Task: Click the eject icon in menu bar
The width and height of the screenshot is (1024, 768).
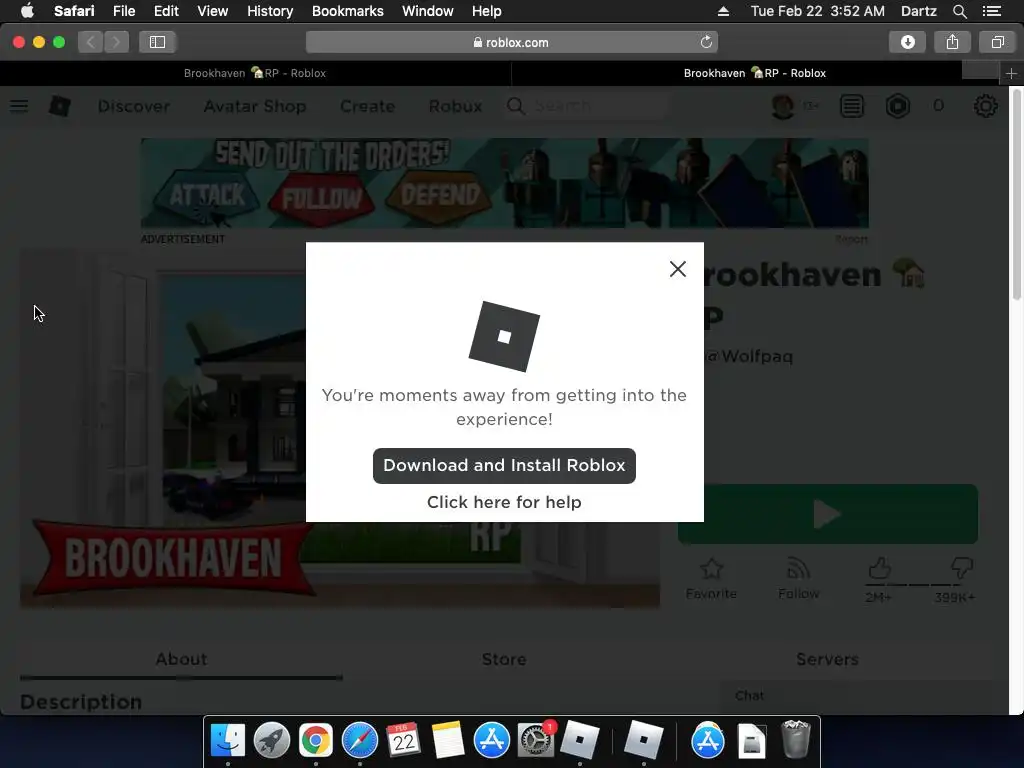Action: pyautogui.click(x=723, y=11)
